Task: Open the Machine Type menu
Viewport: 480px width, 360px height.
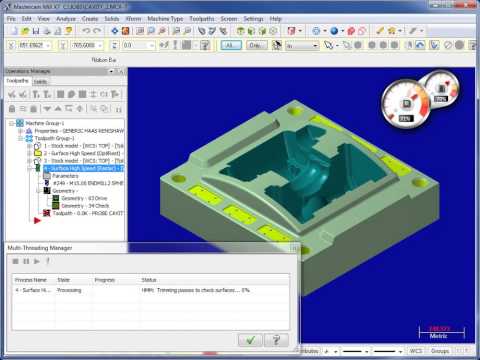Action: click(165, 19)
